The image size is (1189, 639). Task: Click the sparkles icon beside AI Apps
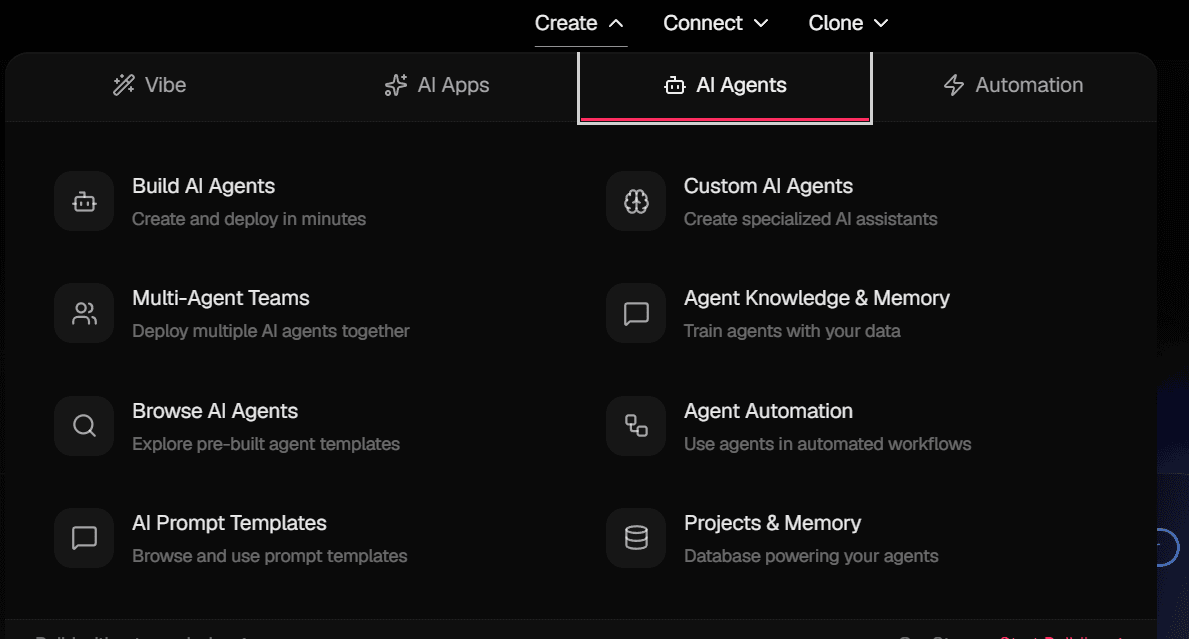[x=397, y=85]
